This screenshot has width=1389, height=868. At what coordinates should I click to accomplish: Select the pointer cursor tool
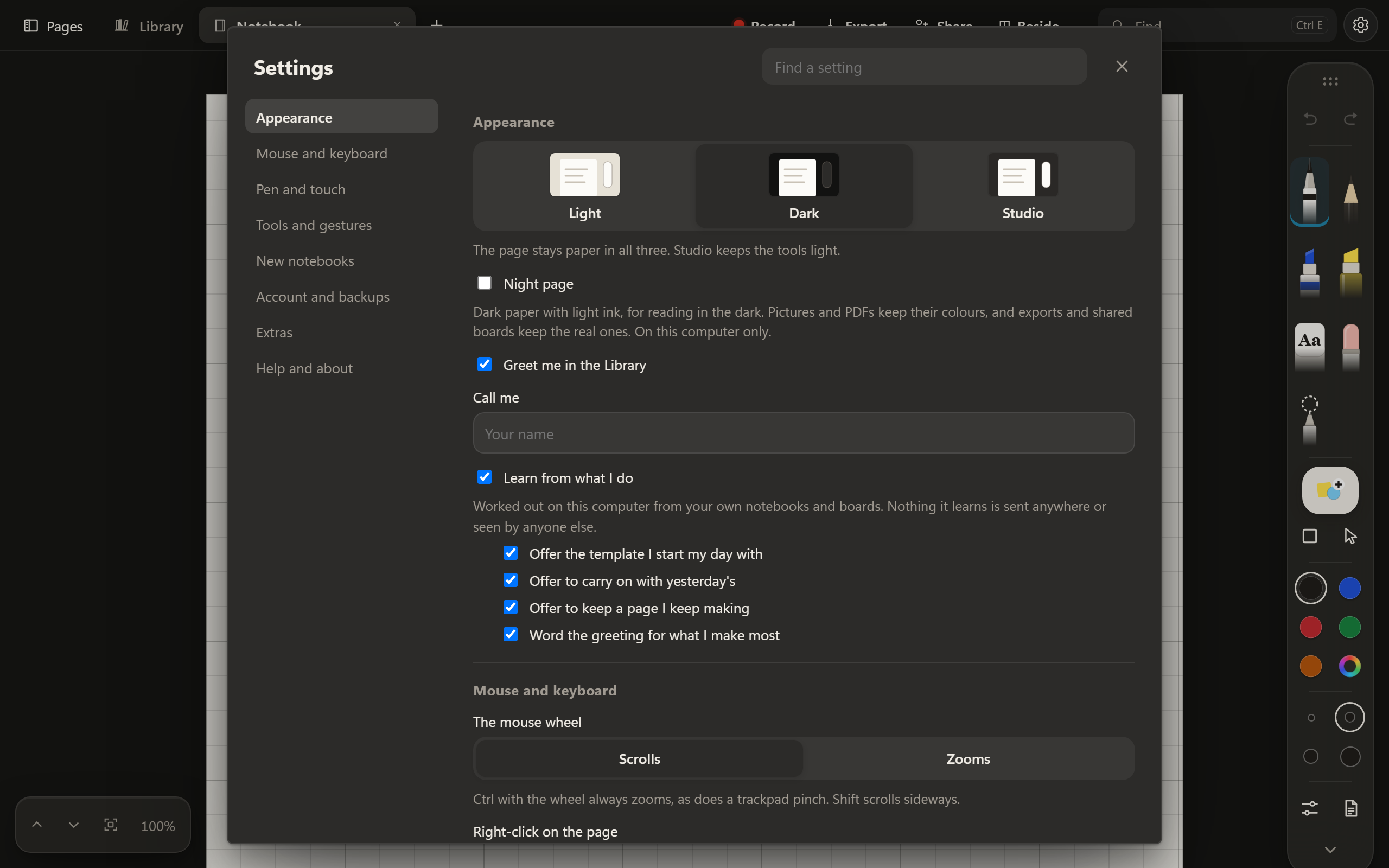1350,536
